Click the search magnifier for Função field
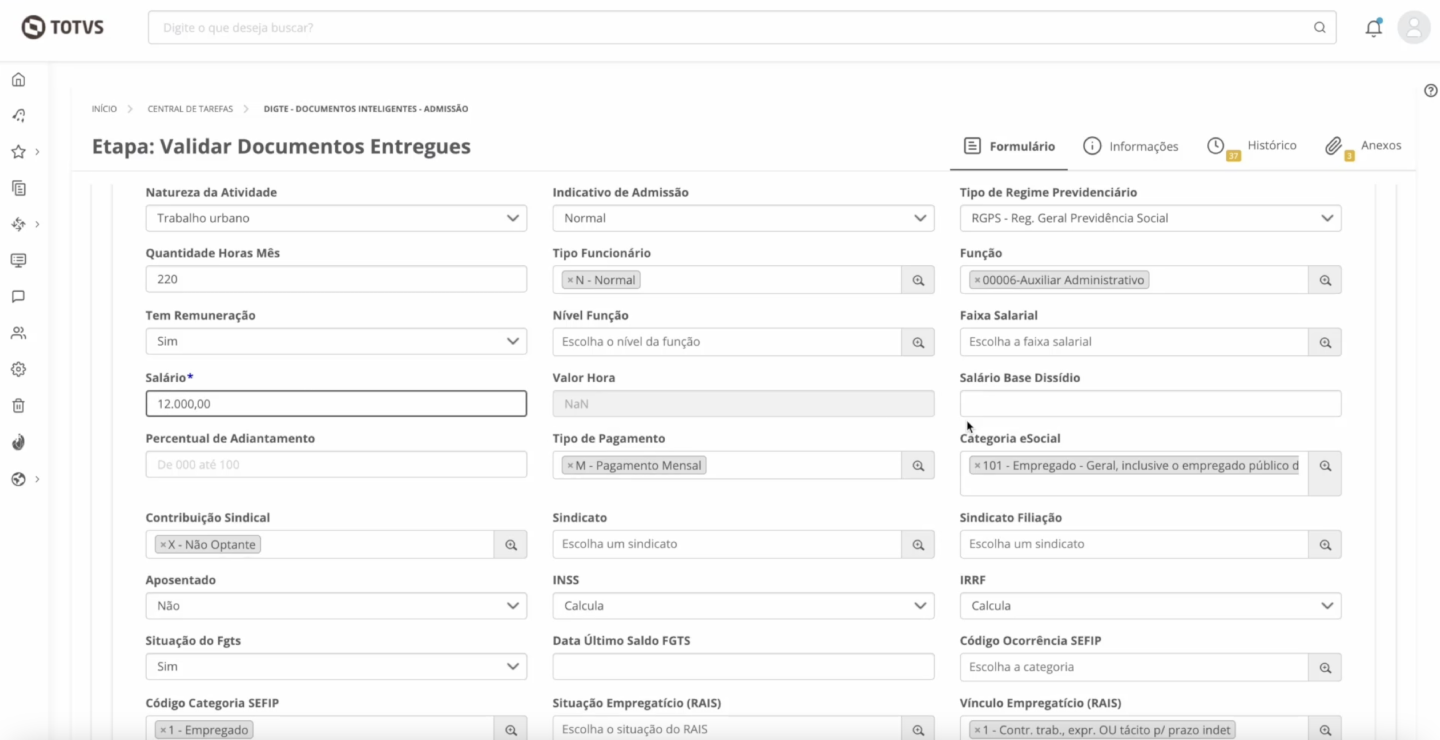Image resolution: width=1440 pixels, height=740 pixels. point(1325,281)
